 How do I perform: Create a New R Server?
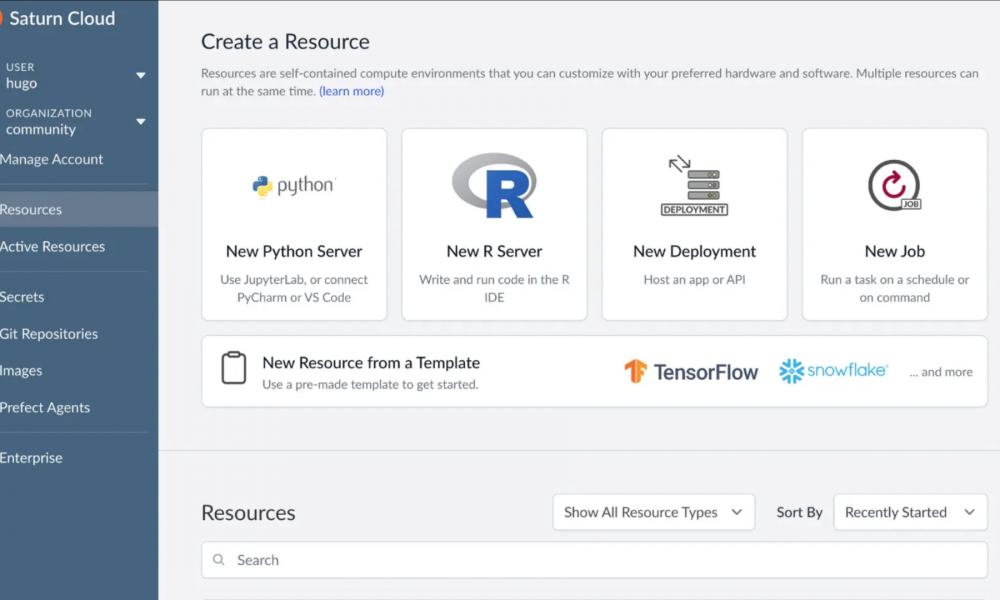click(494, 224)
